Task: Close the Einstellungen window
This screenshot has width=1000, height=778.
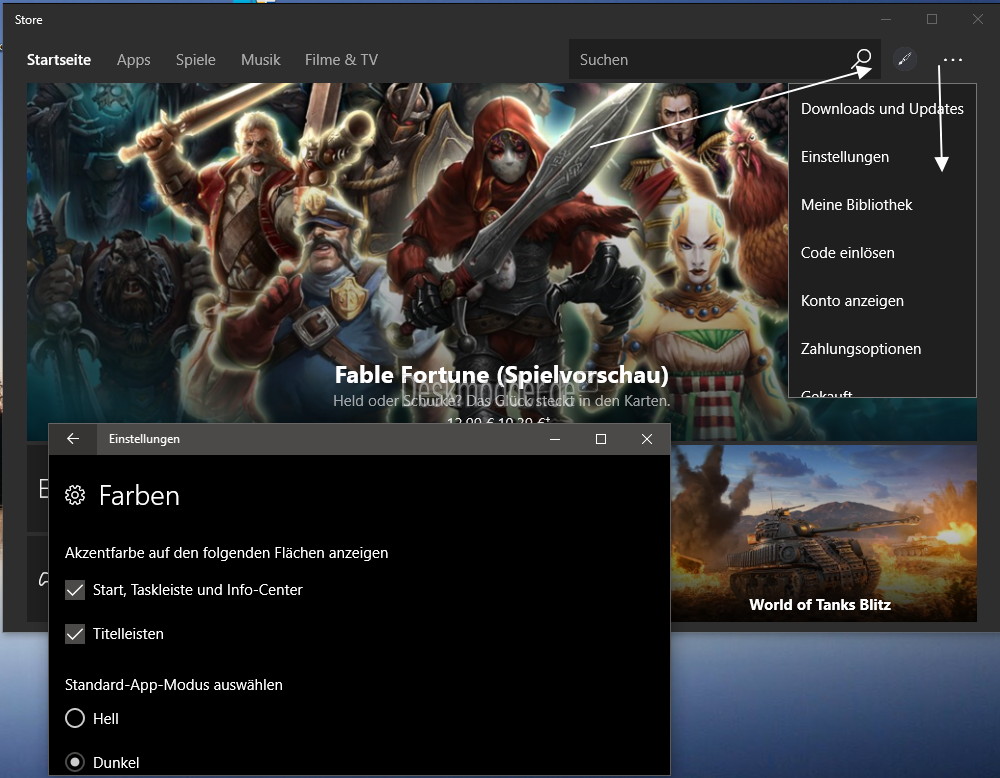Action: click(x=647, y=439)
